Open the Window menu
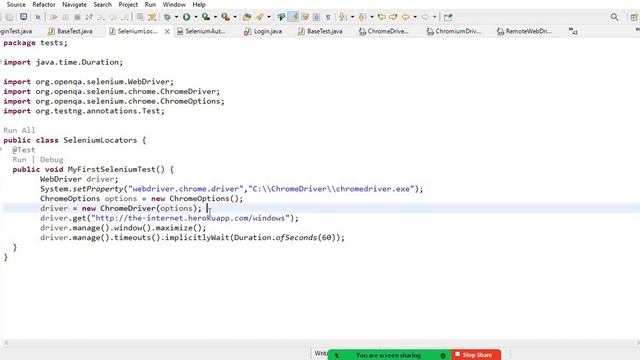This screenshot has height=360, width=640. (174, 4)
